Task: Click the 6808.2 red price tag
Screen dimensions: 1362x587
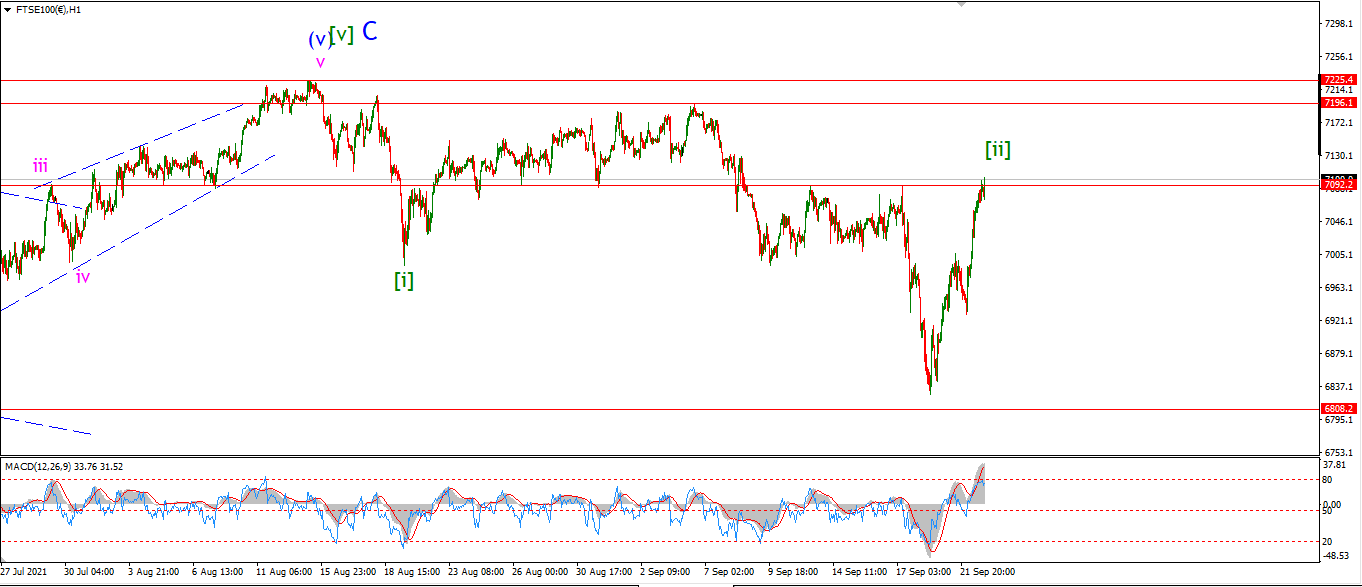Action: click(x=1338, y=409)
